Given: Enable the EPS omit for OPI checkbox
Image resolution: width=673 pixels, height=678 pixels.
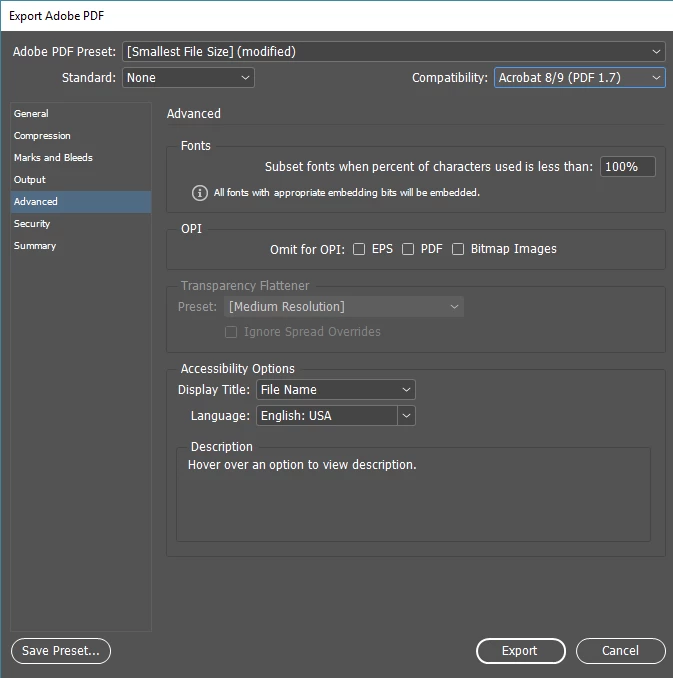Looking at the screenshot, I should coord(359,249).
